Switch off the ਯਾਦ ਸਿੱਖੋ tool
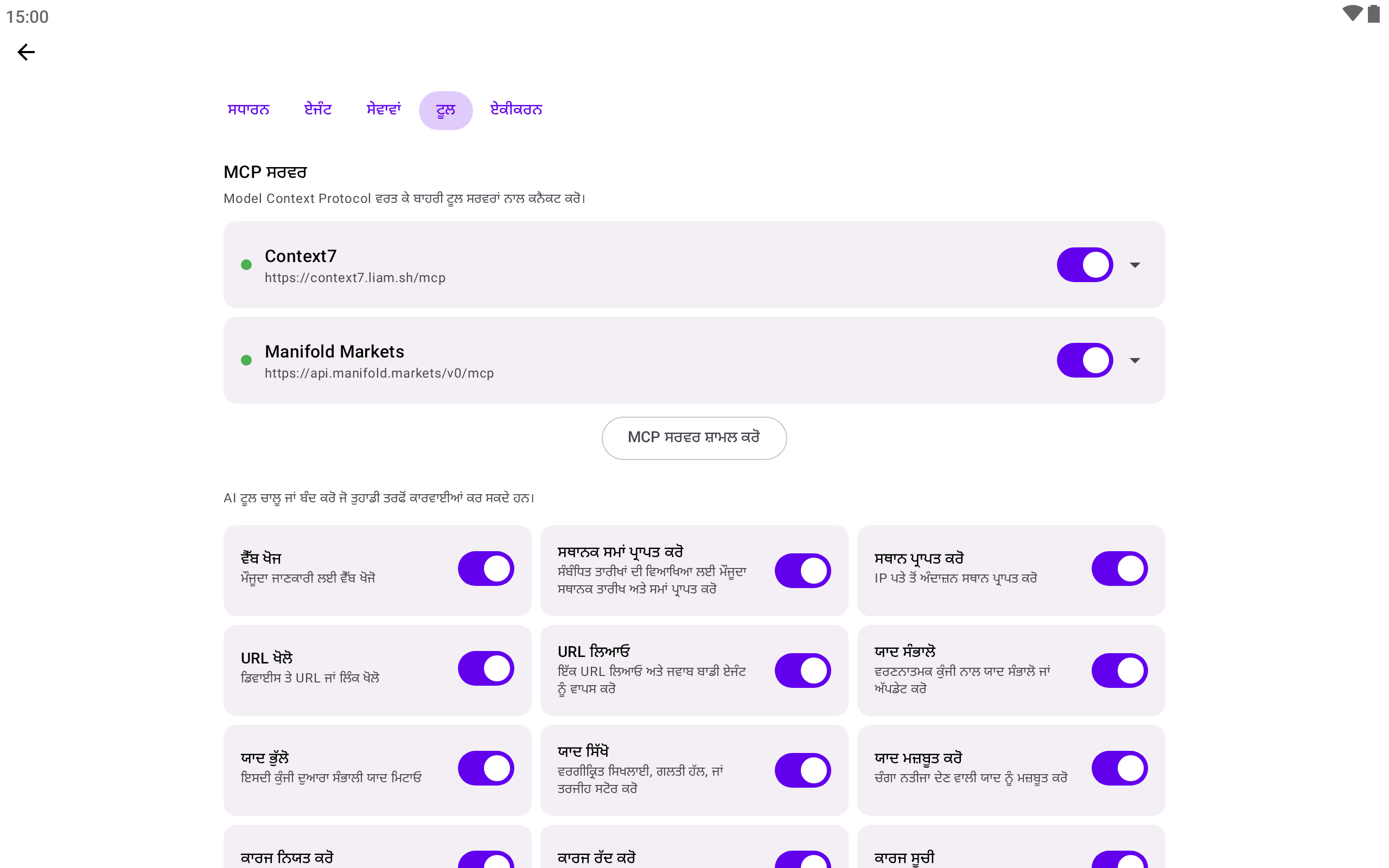 (802, 770)
